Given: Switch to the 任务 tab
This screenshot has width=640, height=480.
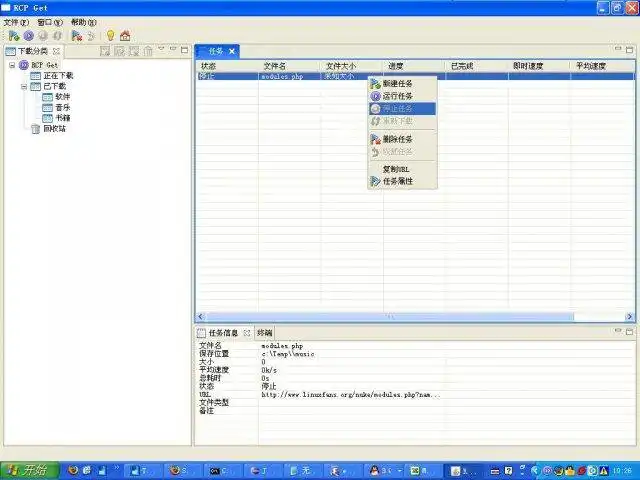Looking at the screenshot, I should coord(216,51).
